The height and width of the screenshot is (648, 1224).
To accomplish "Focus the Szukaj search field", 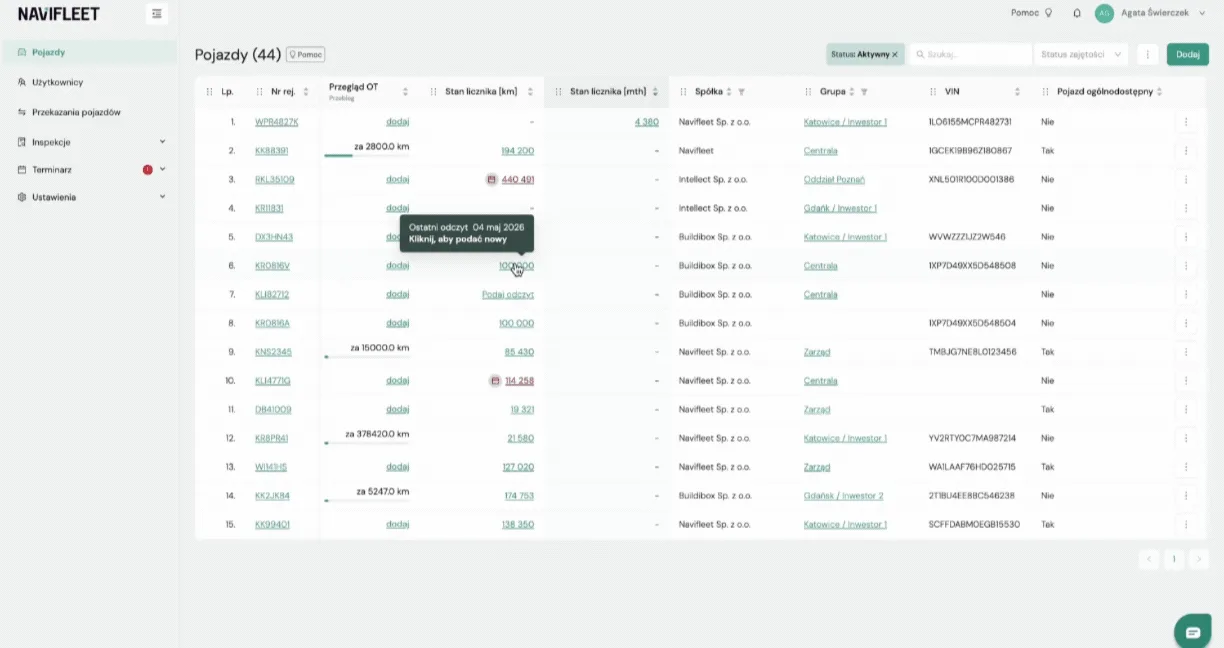I will [x=969, y=54].
